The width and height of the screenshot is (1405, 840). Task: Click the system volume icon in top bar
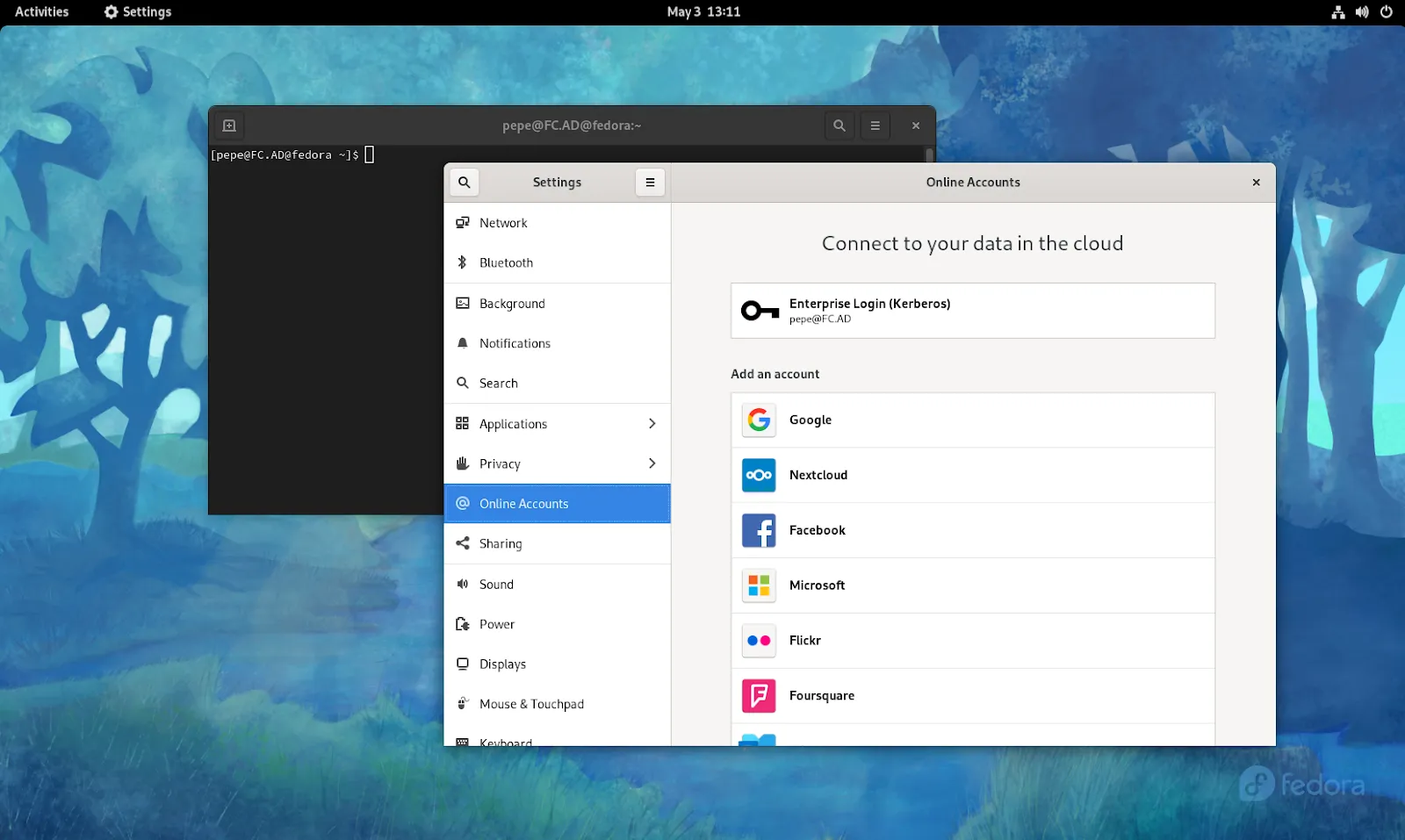click(1362, 12)
